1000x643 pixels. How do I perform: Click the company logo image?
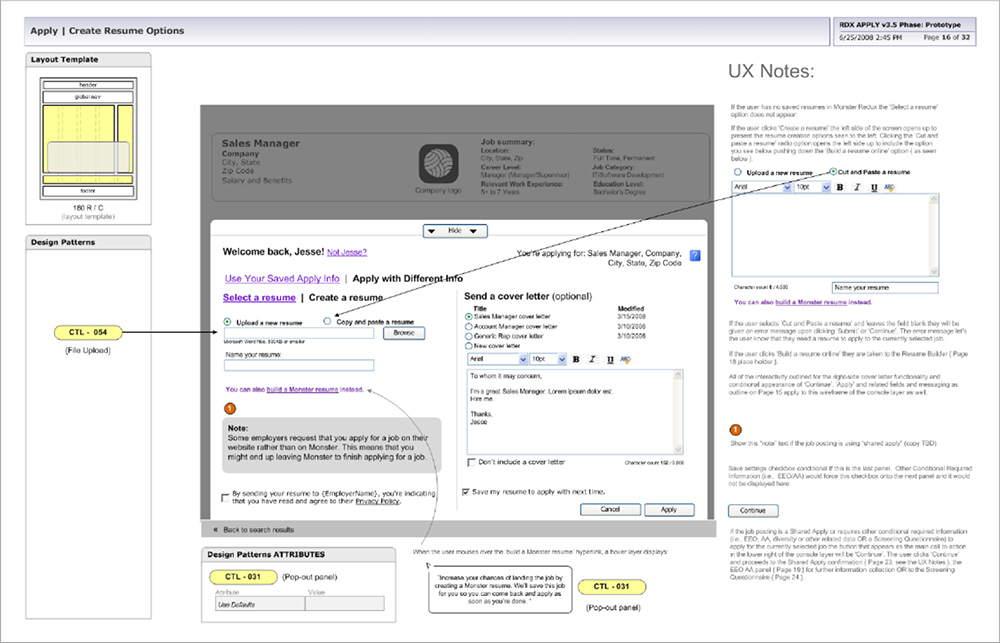(x=438, y=164)
